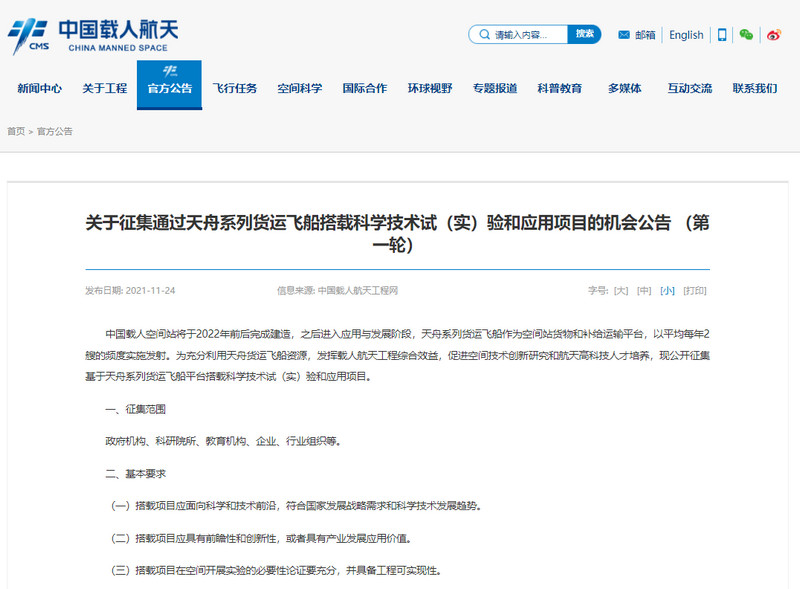
Task: Click the [打印] print link
Action: pyautogui.click(x=695, y=291)
